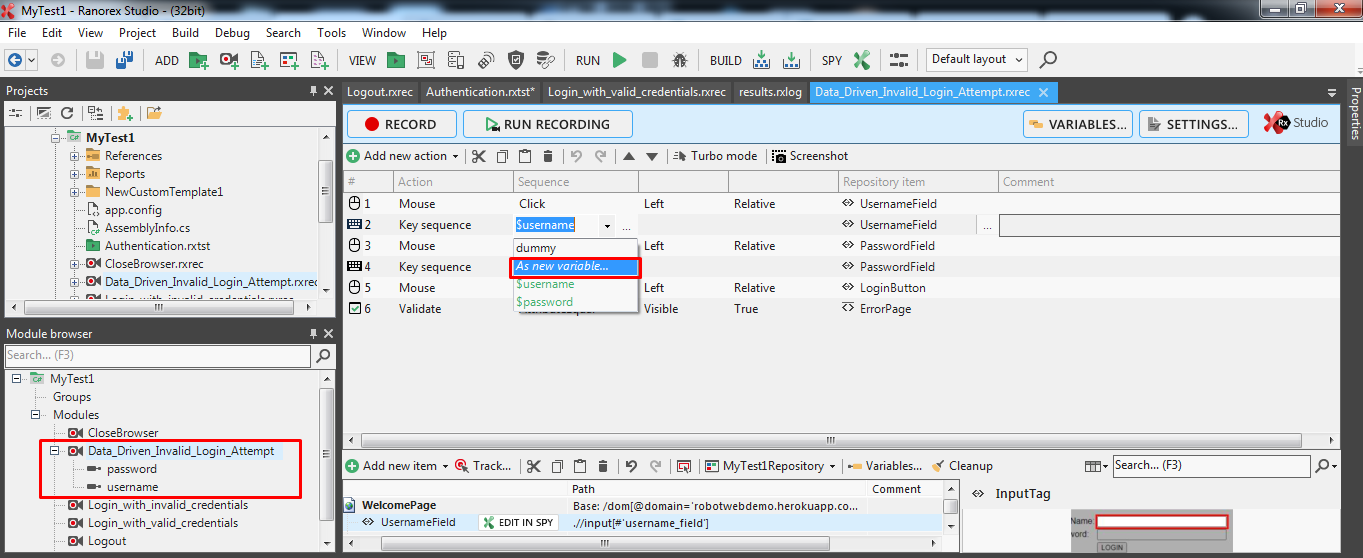The width and height of the screenshot is (1363, 558).
Task: Add a new recording module icon
Action: click(229, 60)
